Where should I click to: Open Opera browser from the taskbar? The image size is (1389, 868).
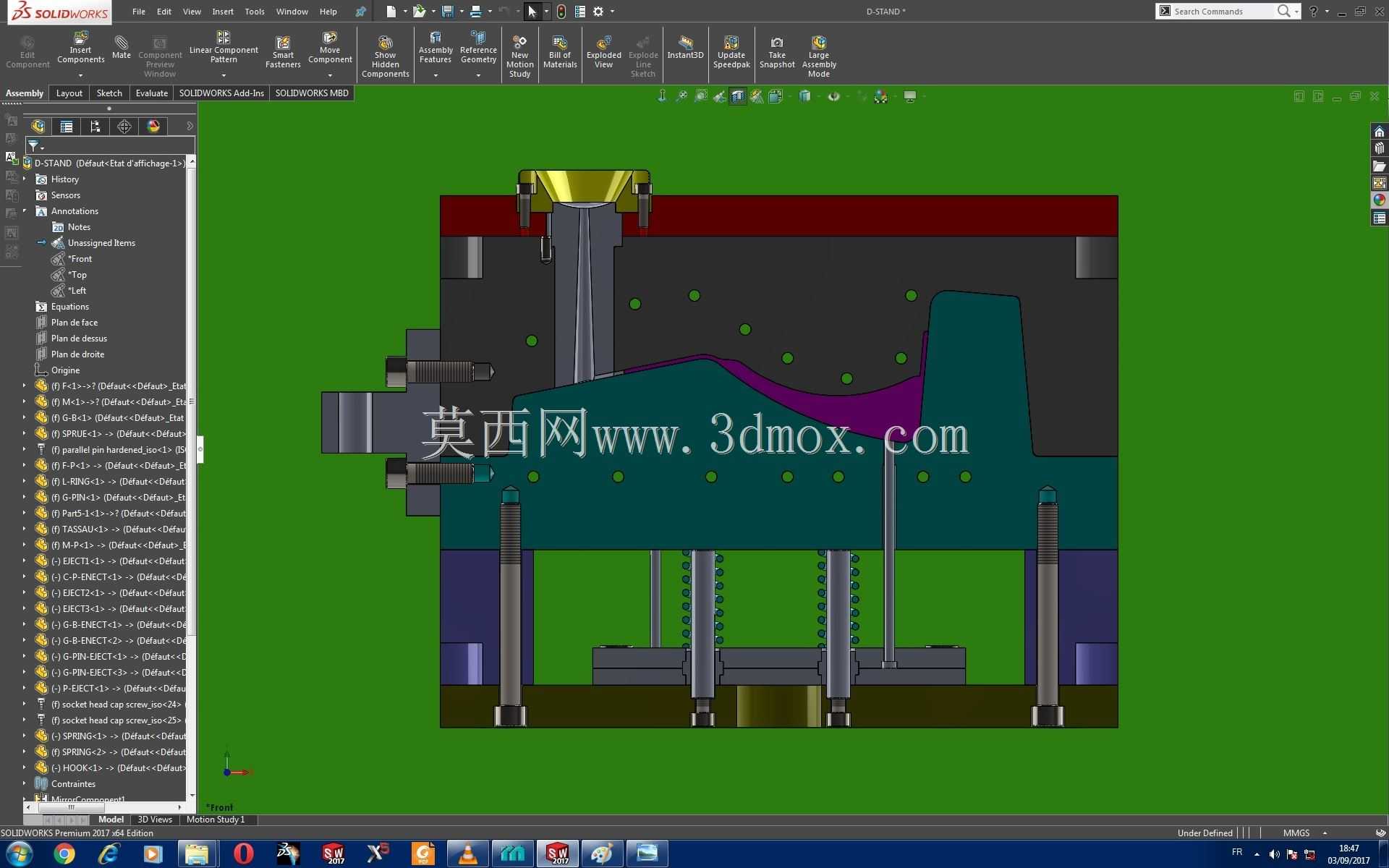244,854
